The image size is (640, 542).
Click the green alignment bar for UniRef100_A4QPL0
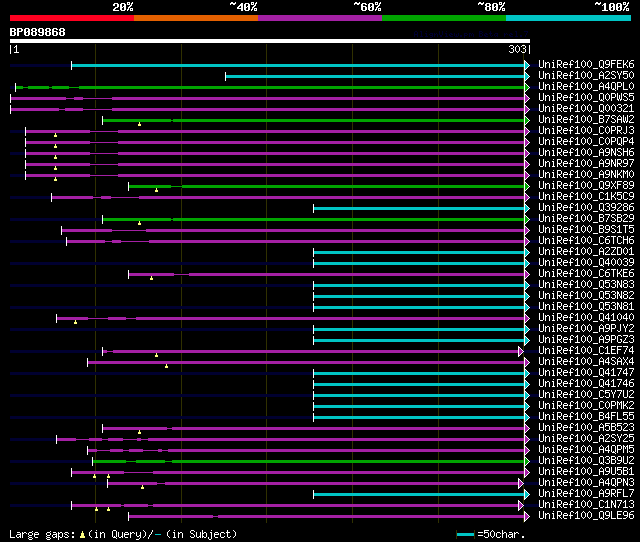coord(270,87)
